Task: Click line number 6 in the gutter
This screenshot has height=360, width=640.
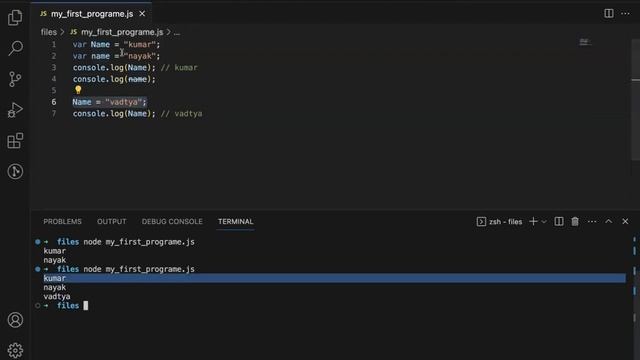Action: coord(53,102)
